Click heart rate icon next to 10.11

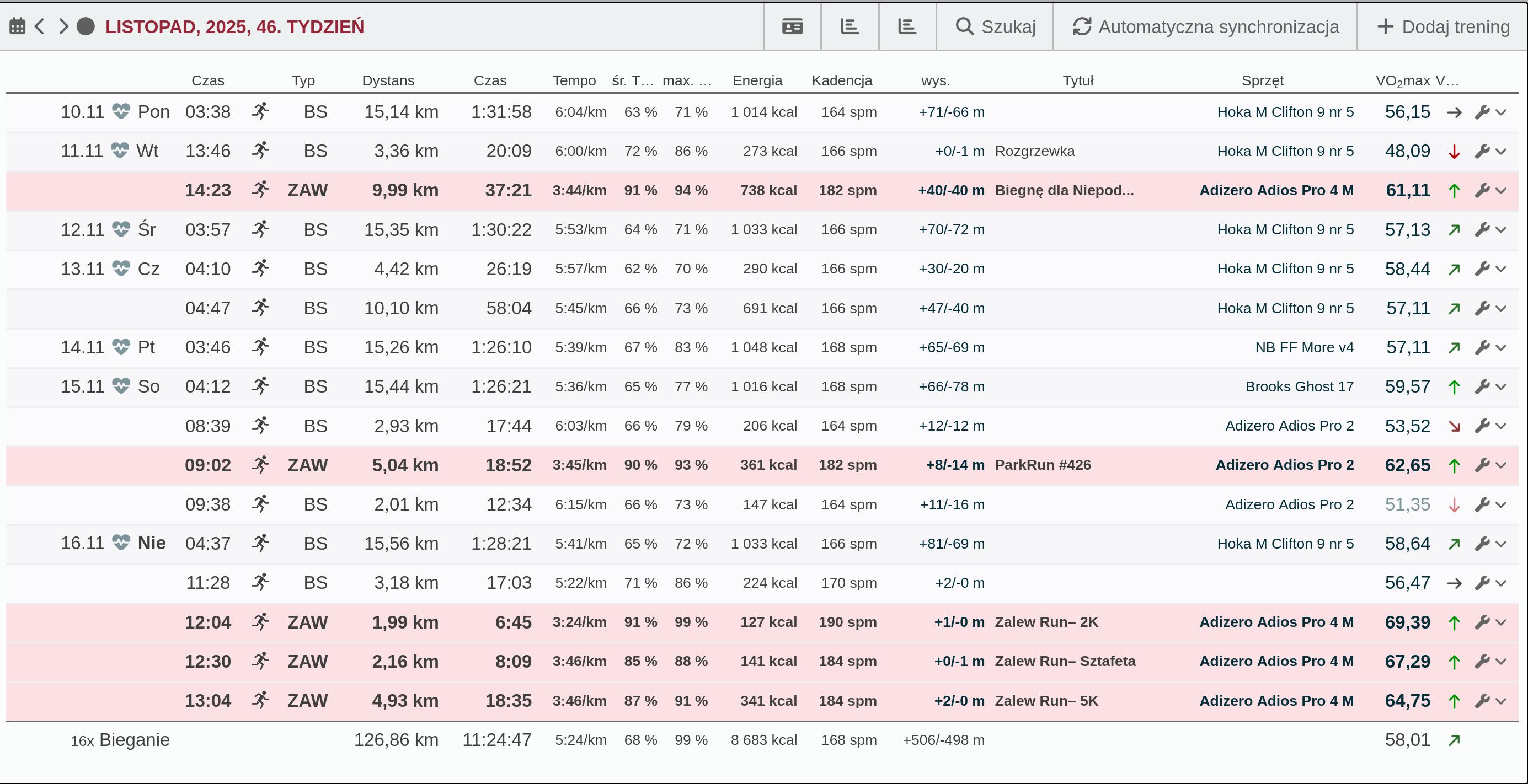point(121,111)
